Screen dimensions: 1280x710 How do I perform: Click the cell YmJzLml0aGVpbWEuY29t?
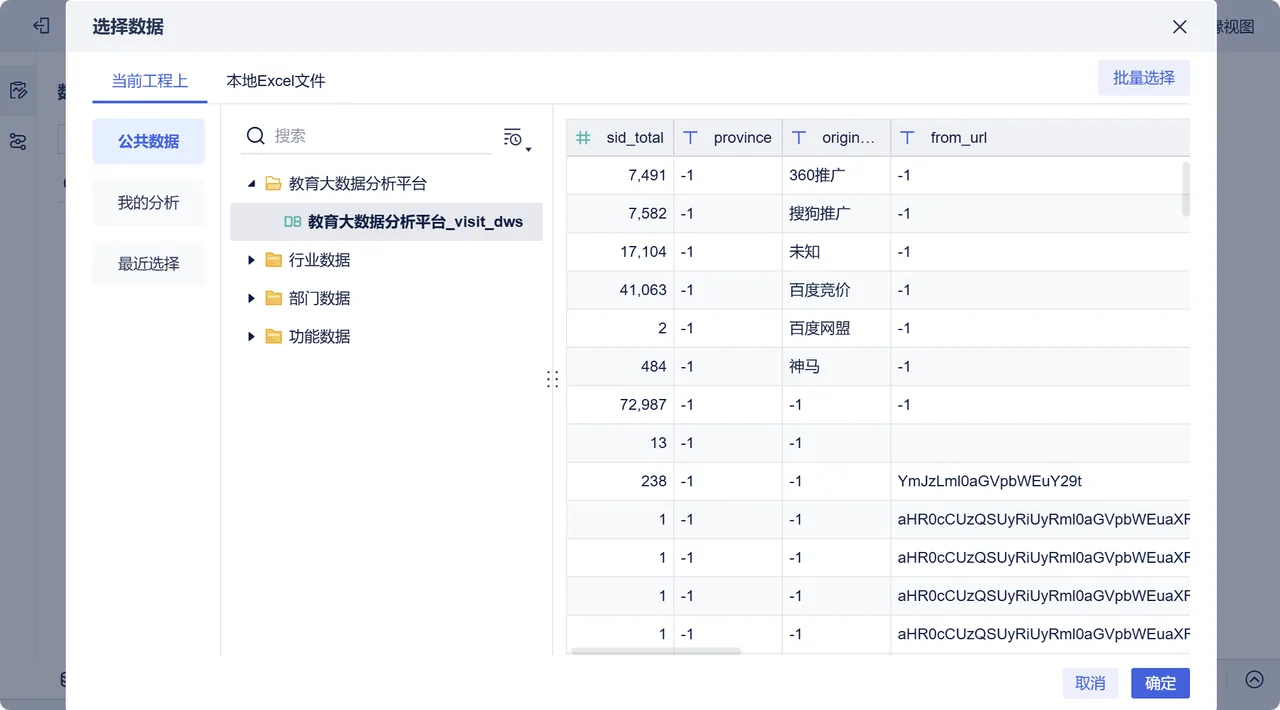pyautogui.click(x=1040, y=481)
